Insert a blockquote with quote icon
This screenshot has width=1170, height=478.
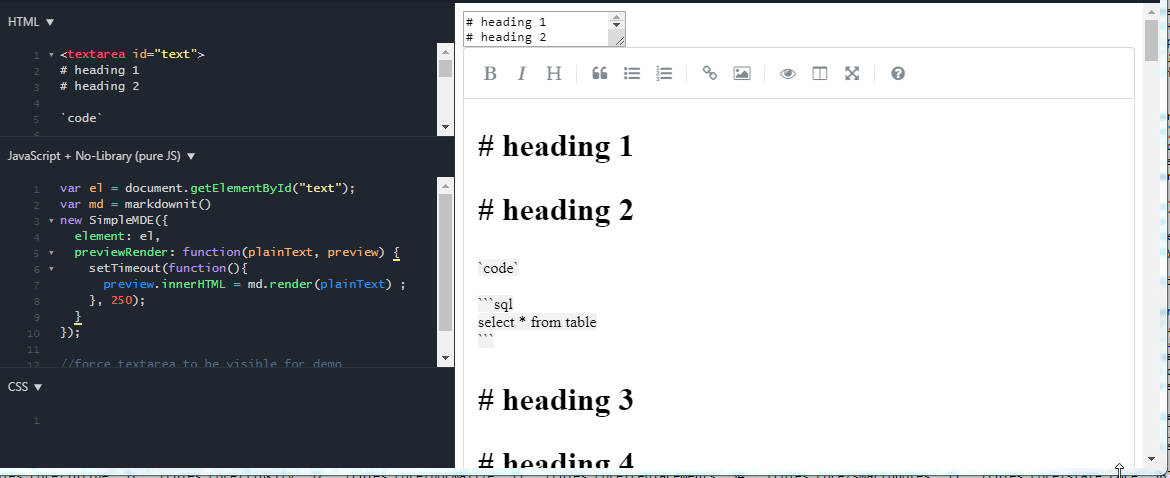coord(599,73)
